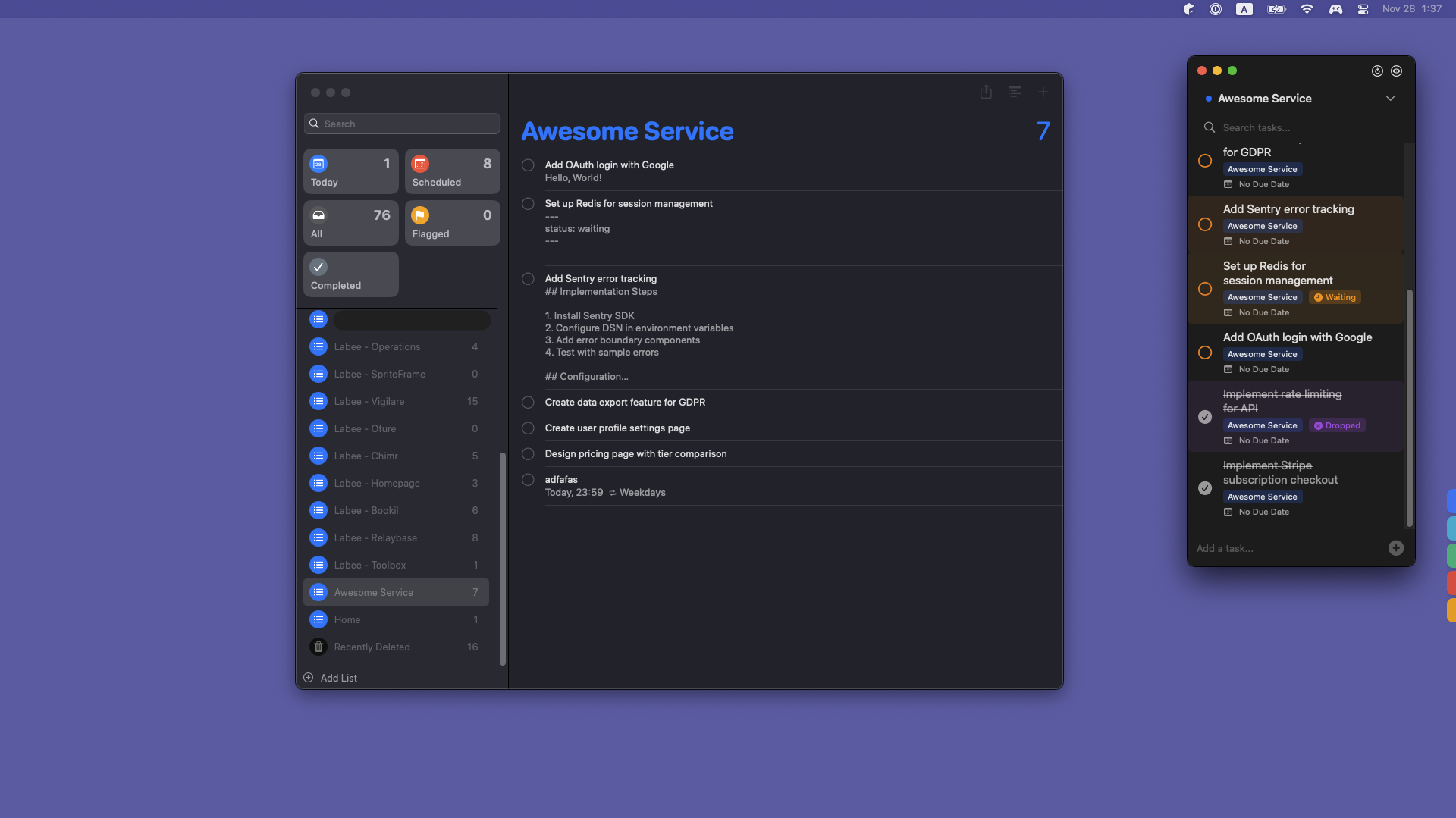Image resolution: width=1456 pixels, height=818 pixels.
Task: Click the share icon above the task list
Action: 986,92
